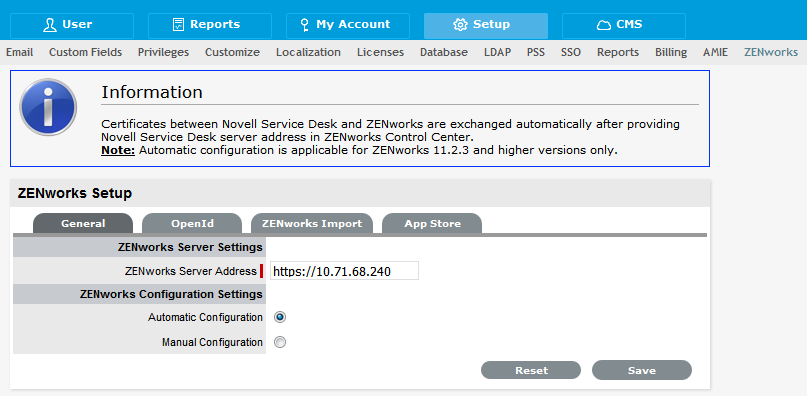The width and height of the screenshot is (807, 396).
Task: Open the Reports main tab
Action: coord(209,26)
